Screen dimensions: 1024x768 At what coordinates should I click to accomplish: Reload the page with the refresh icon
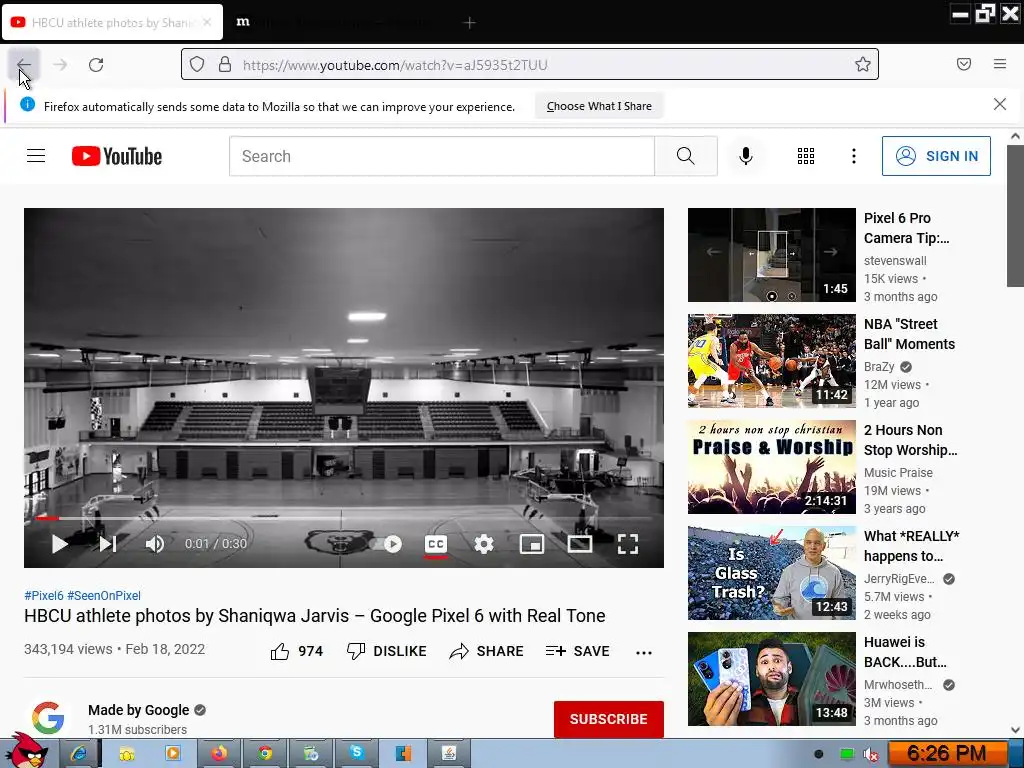[96, 65]
